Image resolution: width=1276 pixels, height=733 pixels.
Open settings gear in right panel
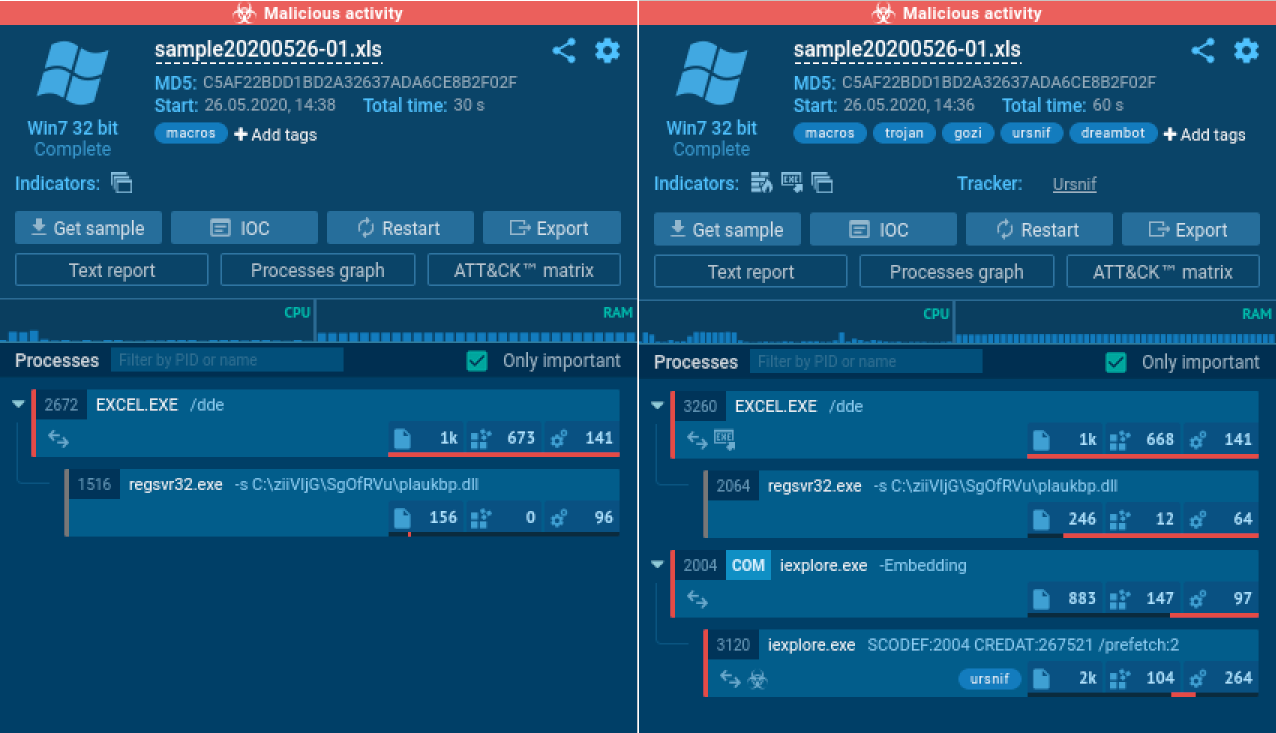click(1246, 51)
